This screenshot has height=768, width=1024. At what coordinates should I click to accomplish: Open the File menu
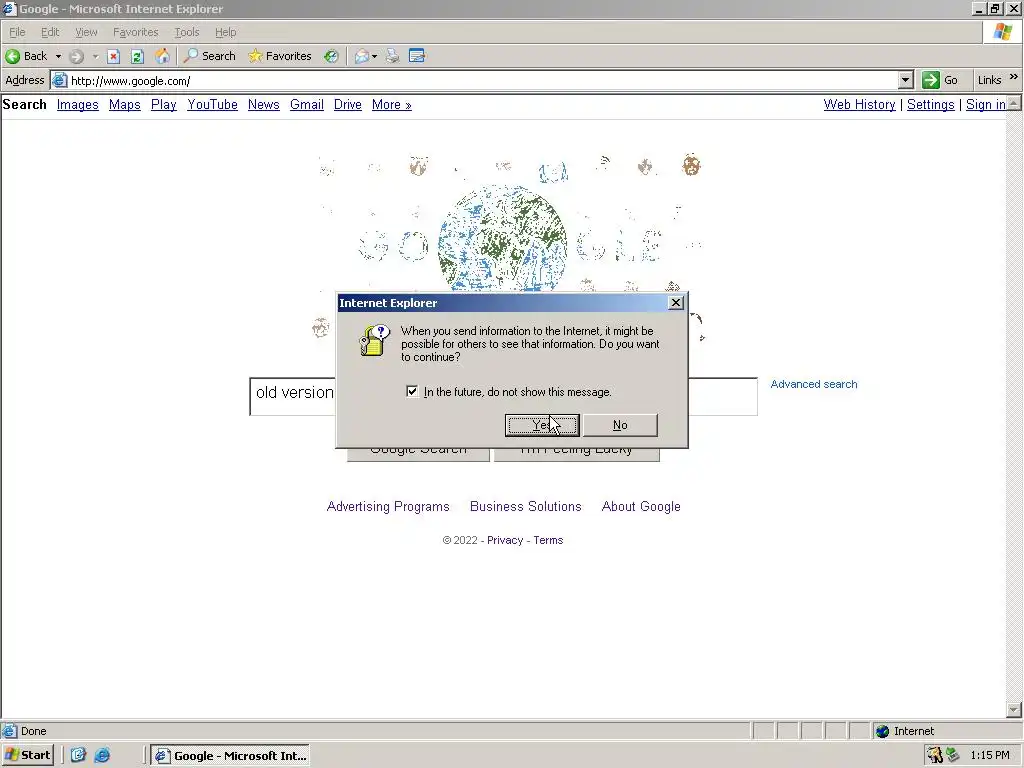pyautogui.click(x=17, y=32)
